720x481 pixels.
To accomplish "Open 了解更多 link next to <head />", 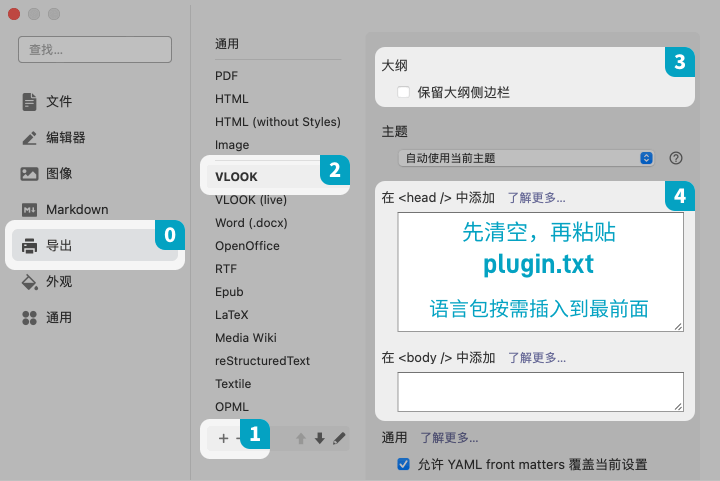I will pyautogui.click(x=537, y=198).
